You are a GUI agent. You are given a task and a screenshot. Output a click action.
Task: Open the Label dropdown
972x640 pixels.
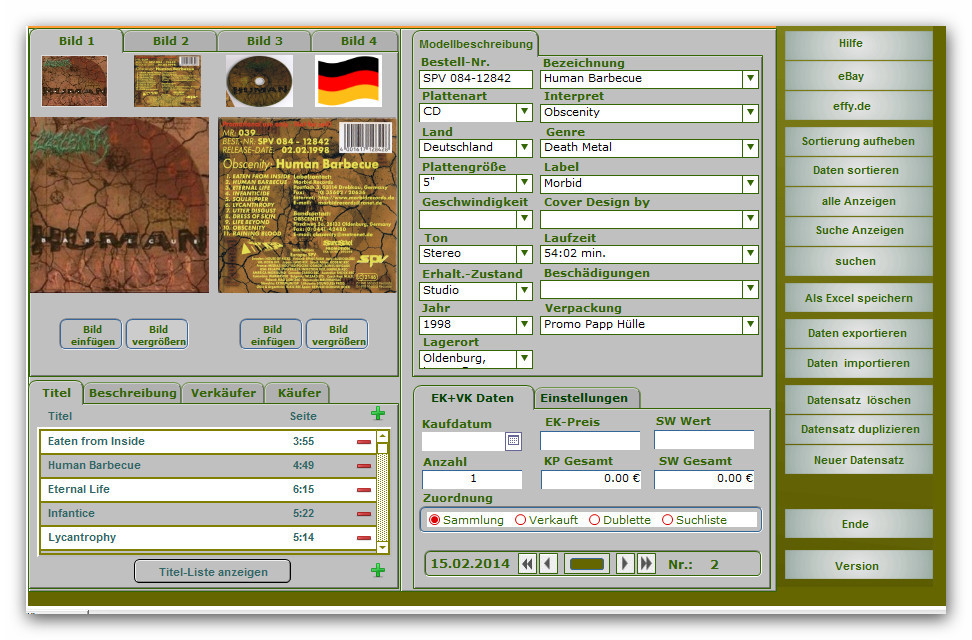tap(750, 184)
